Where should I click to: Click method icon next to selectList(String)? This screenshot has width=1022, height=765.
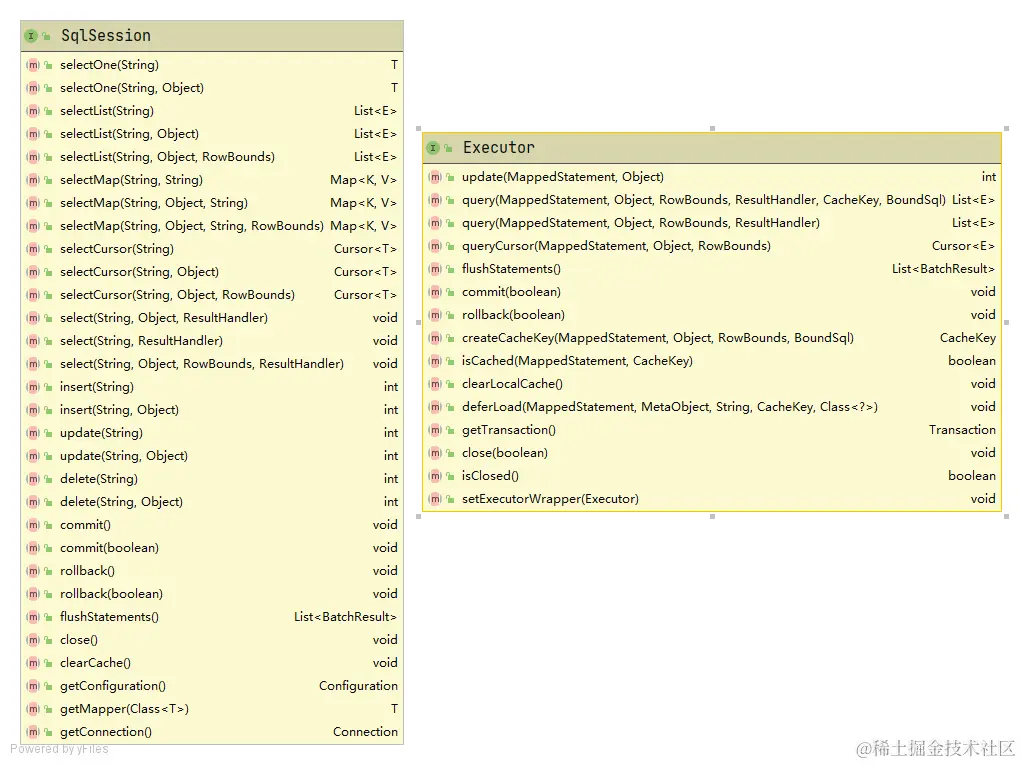pos(33,111)
